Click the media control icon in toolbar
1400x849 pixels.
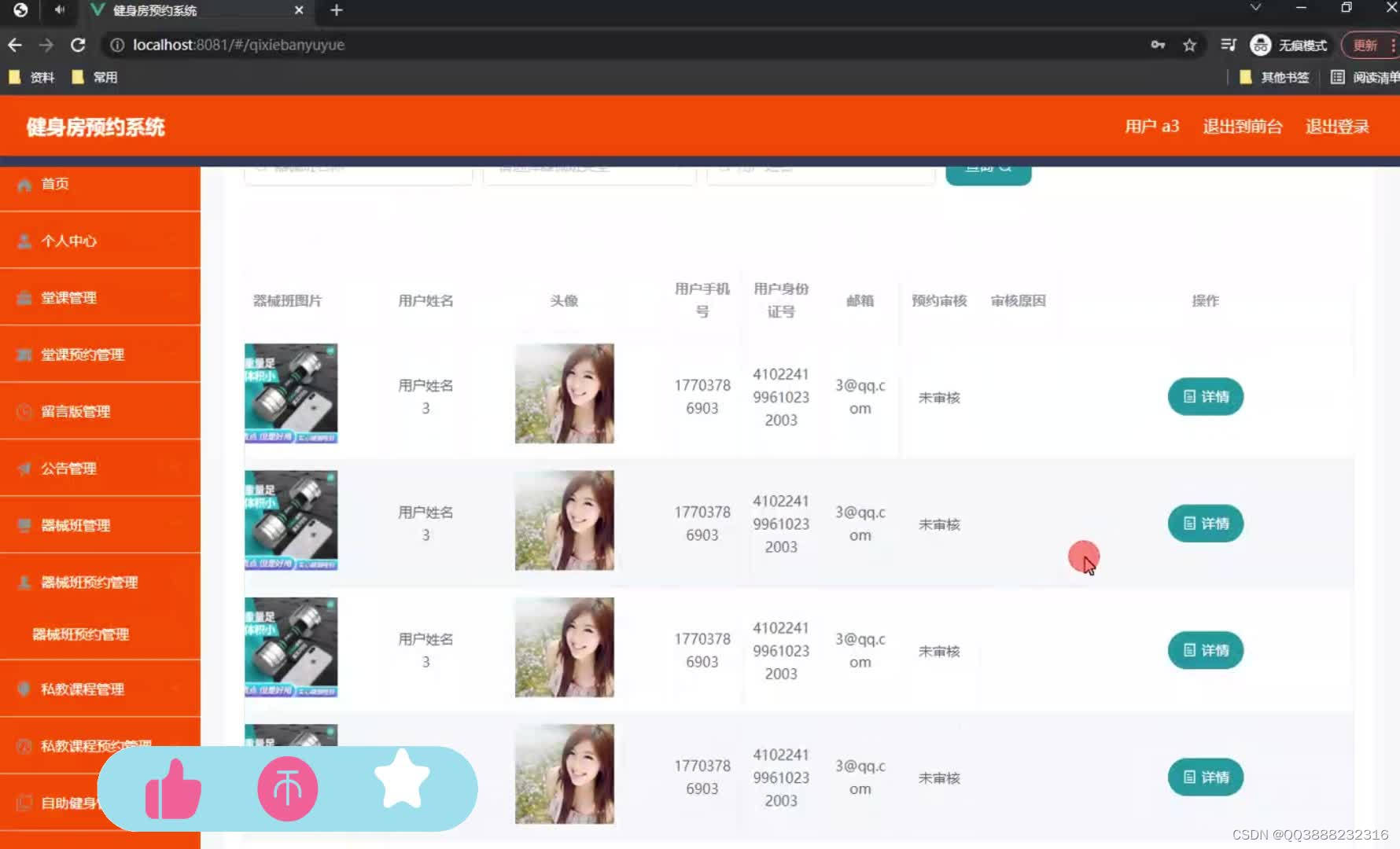(x=1228, y=45)
